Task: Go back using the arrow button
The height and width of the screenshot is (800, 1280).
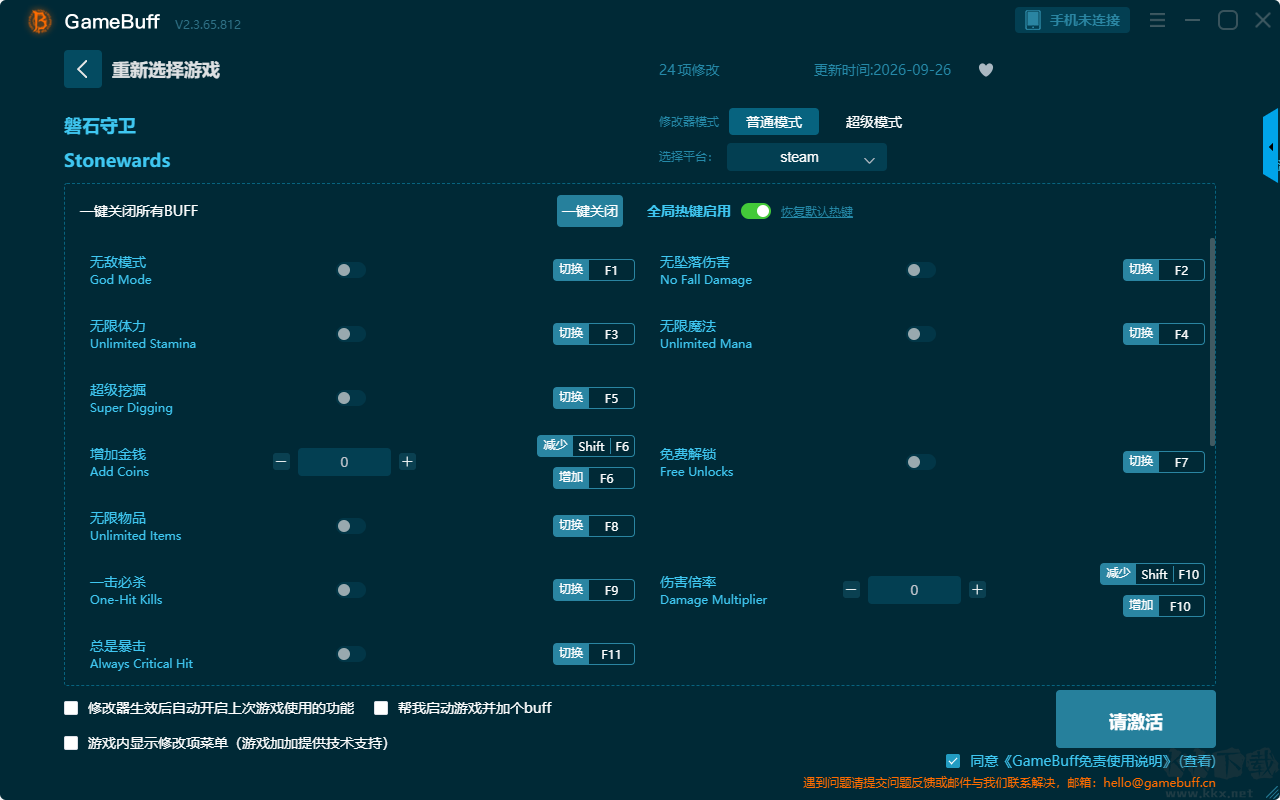Action: coord(83,69)
